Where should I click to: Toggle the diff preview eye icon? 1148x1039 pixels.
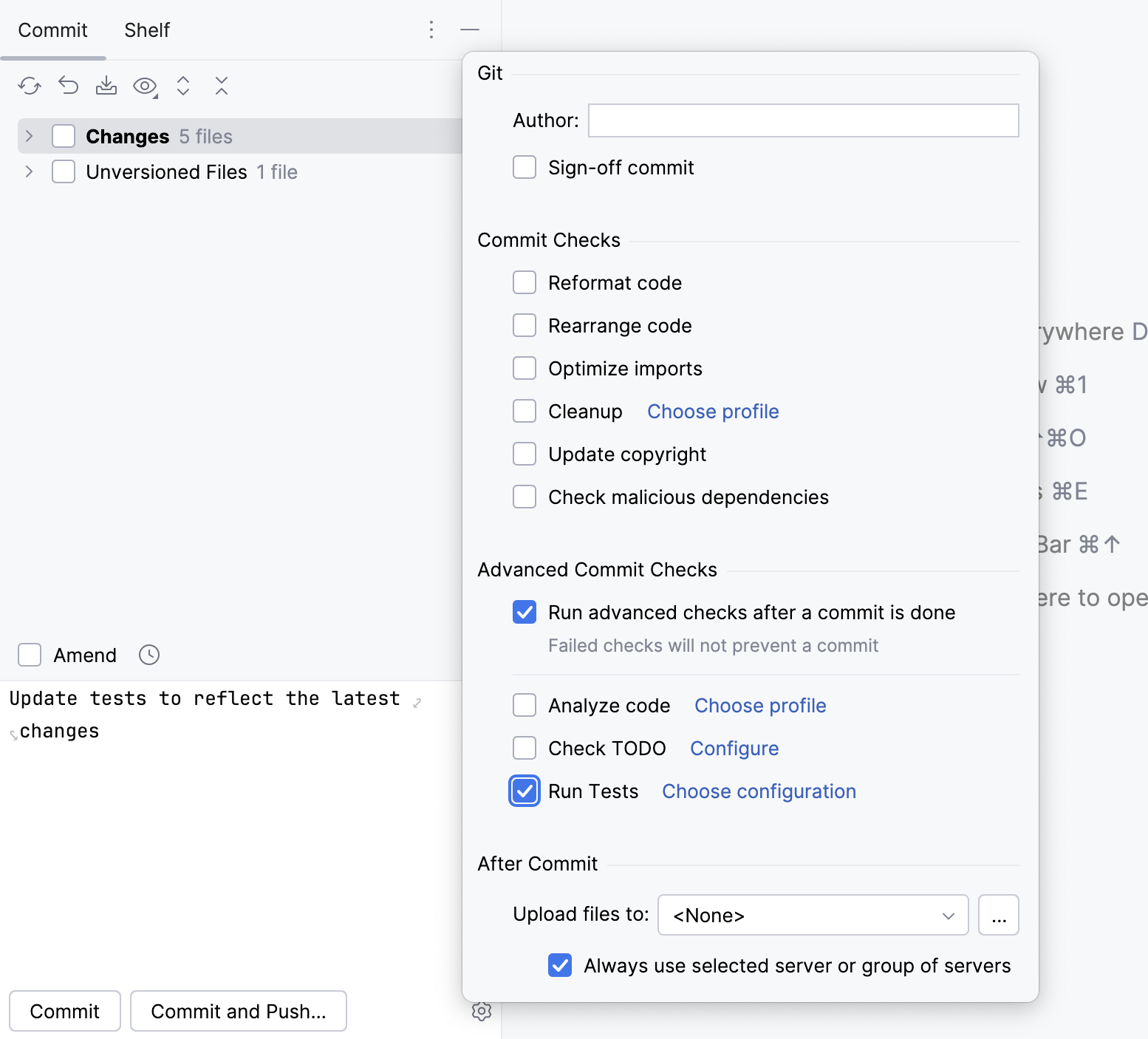click(145, 86)
